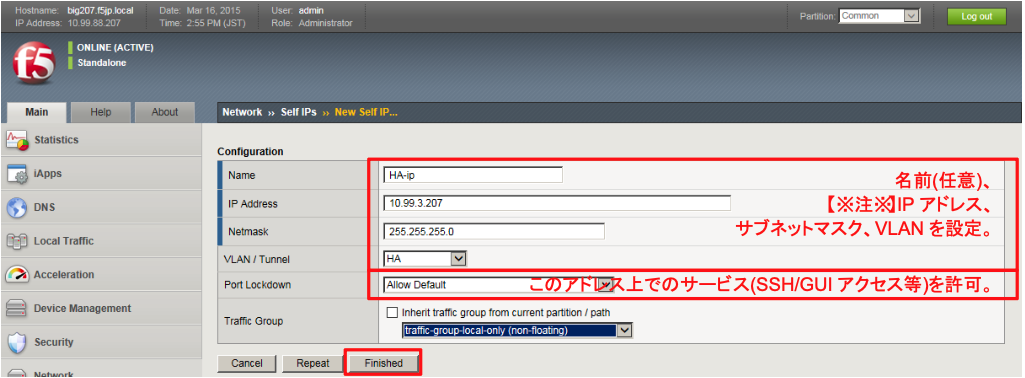Select the Acceleration menu label
Viewport: 1025px width, 378px height.
pyautogui.click(x=64, y=275)
